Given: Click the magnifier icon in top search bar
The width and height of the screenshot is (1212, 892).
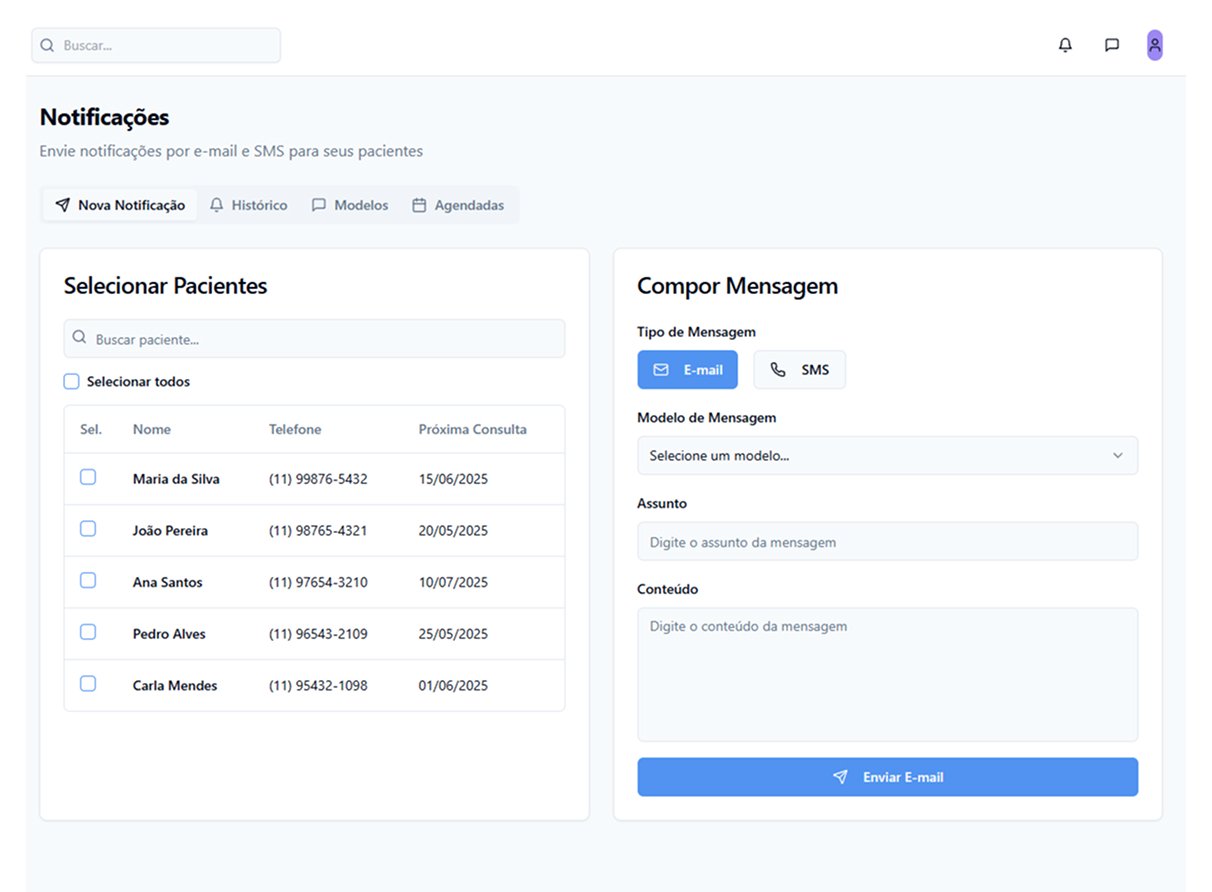Looking at the screenshot, I should pyautogui.click(x=47, y=45).
